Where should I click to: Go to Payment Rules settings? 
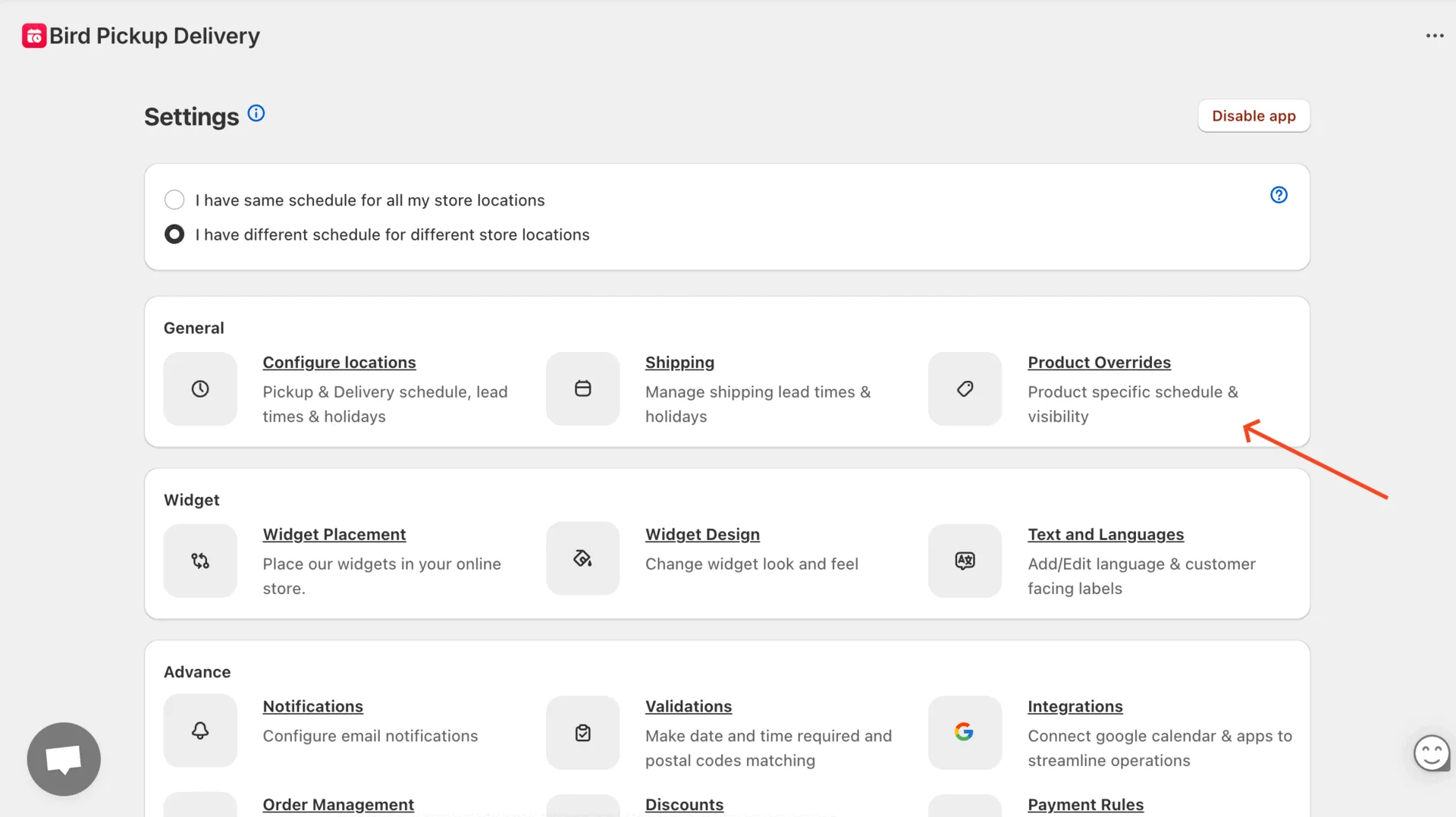(x=1085, y=804)
